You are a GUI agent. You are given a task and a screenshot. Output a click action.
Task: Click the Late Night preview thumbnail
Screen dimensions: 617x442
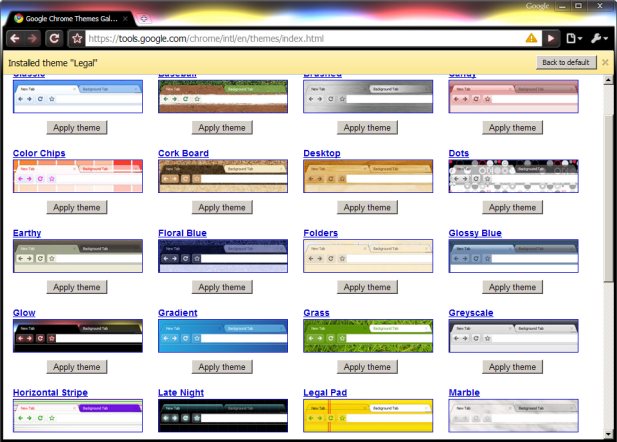[x=223, y=416]
